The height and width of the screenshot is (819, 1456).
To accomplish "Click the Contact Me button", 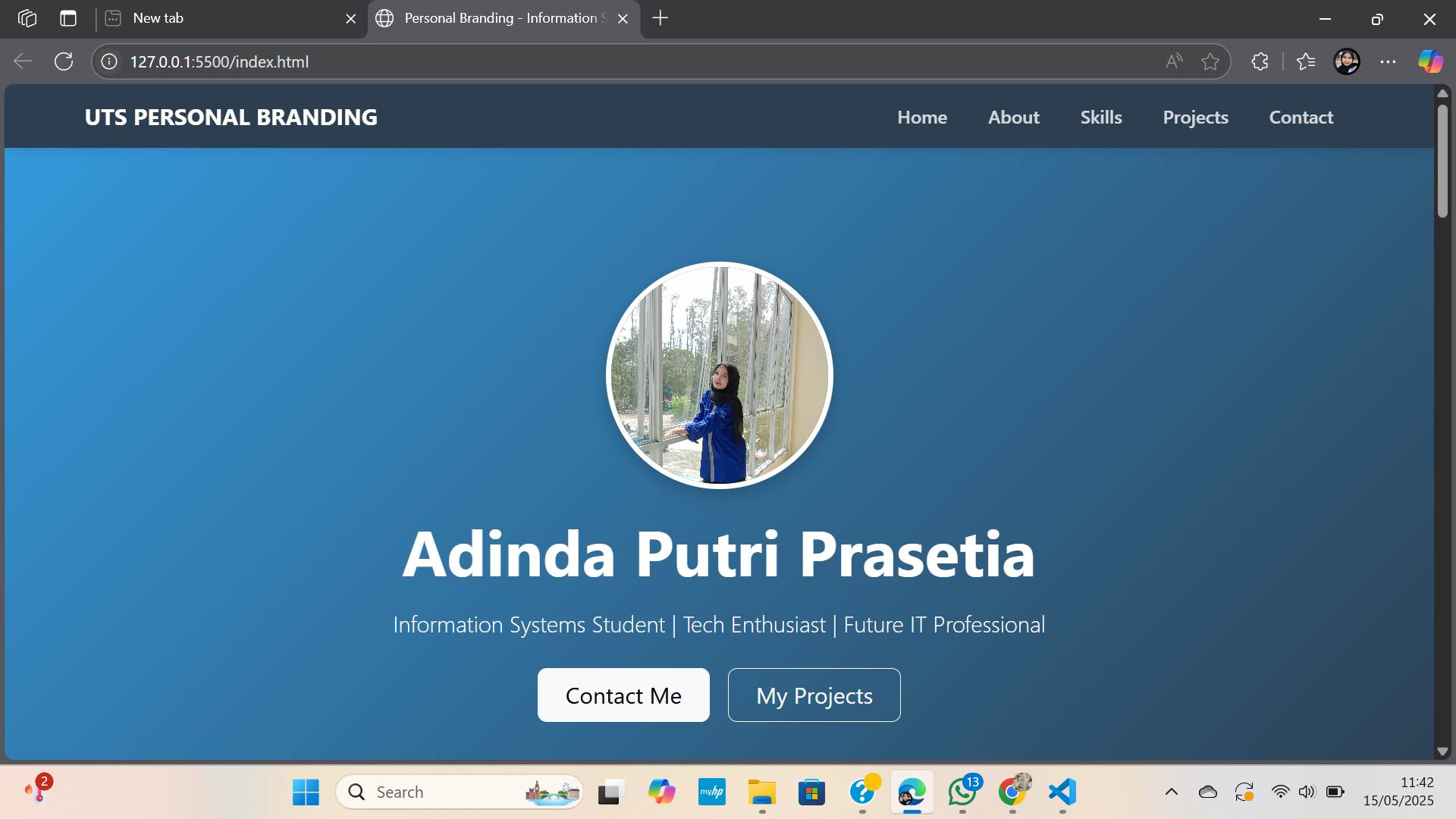I will (x=623, y=695).
